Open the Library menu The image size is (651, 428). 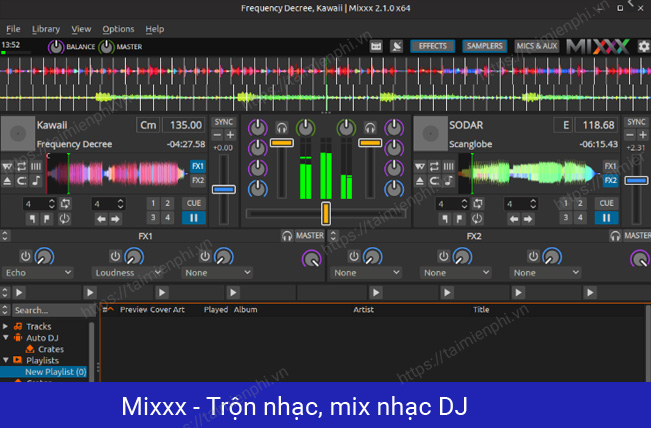point(46,29)
